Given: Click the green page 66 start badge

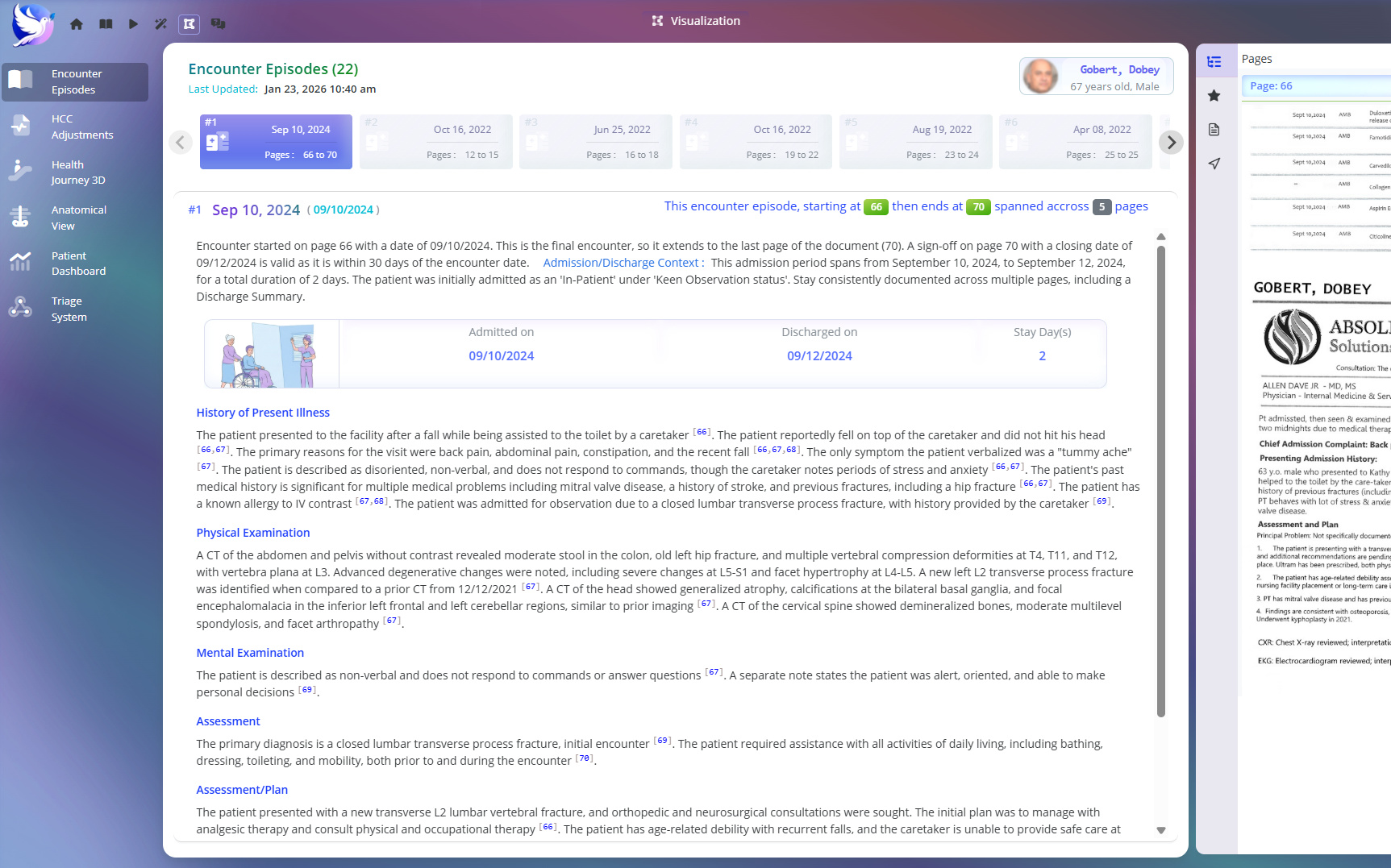Looking at the screenshot, I should point(876,207).
